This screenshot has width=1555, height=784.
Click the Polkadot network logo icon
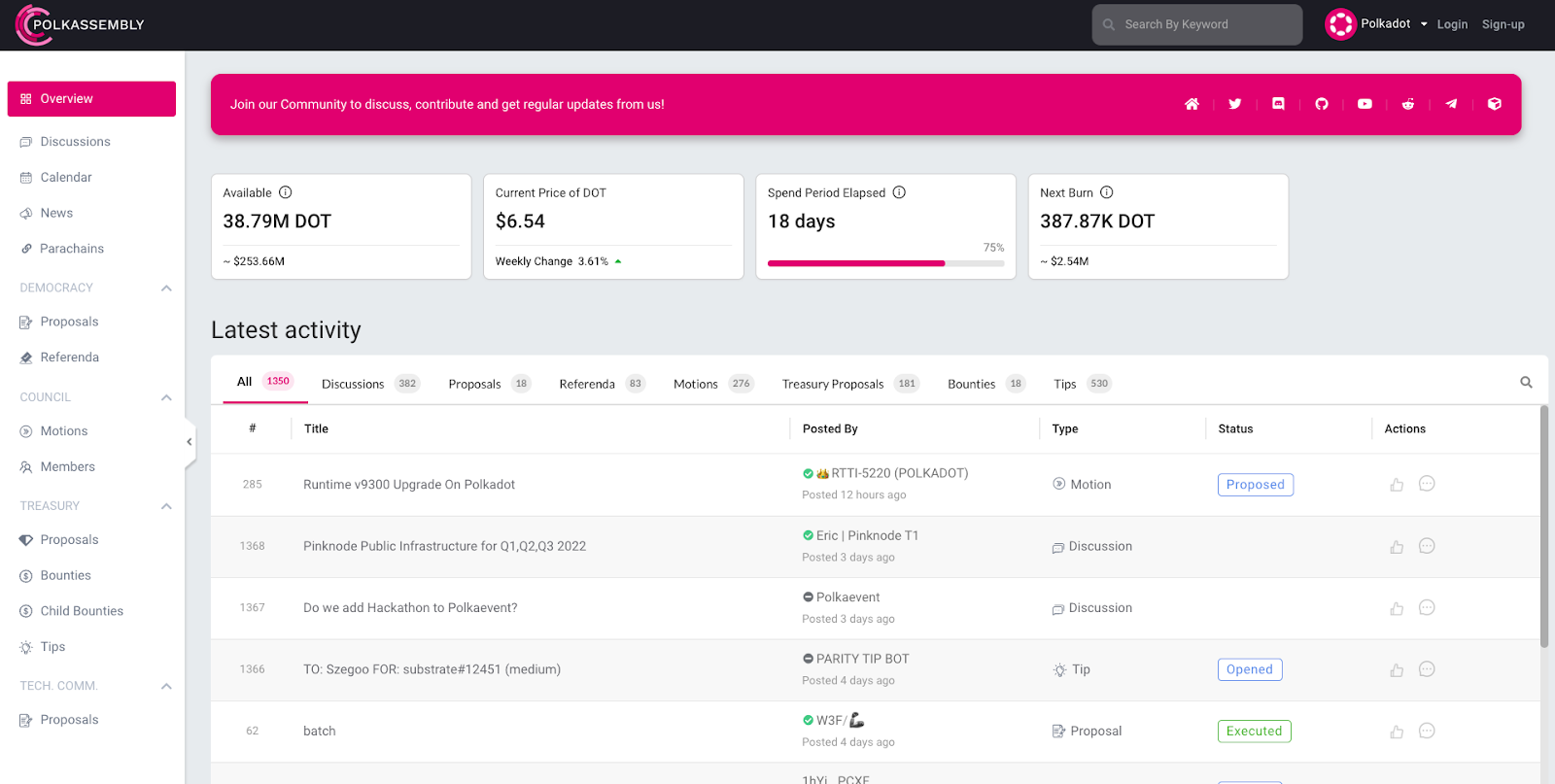point(1340,24)
